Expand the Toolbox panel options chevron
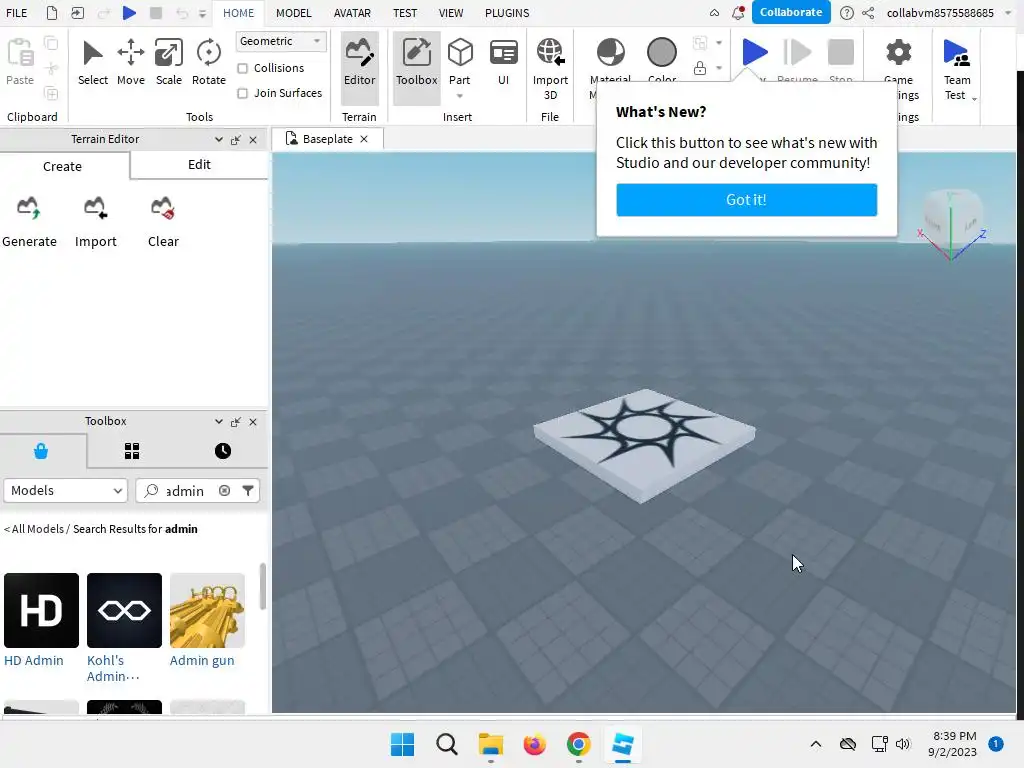The width and height of the screenshot is (1024, 768). 219,422
